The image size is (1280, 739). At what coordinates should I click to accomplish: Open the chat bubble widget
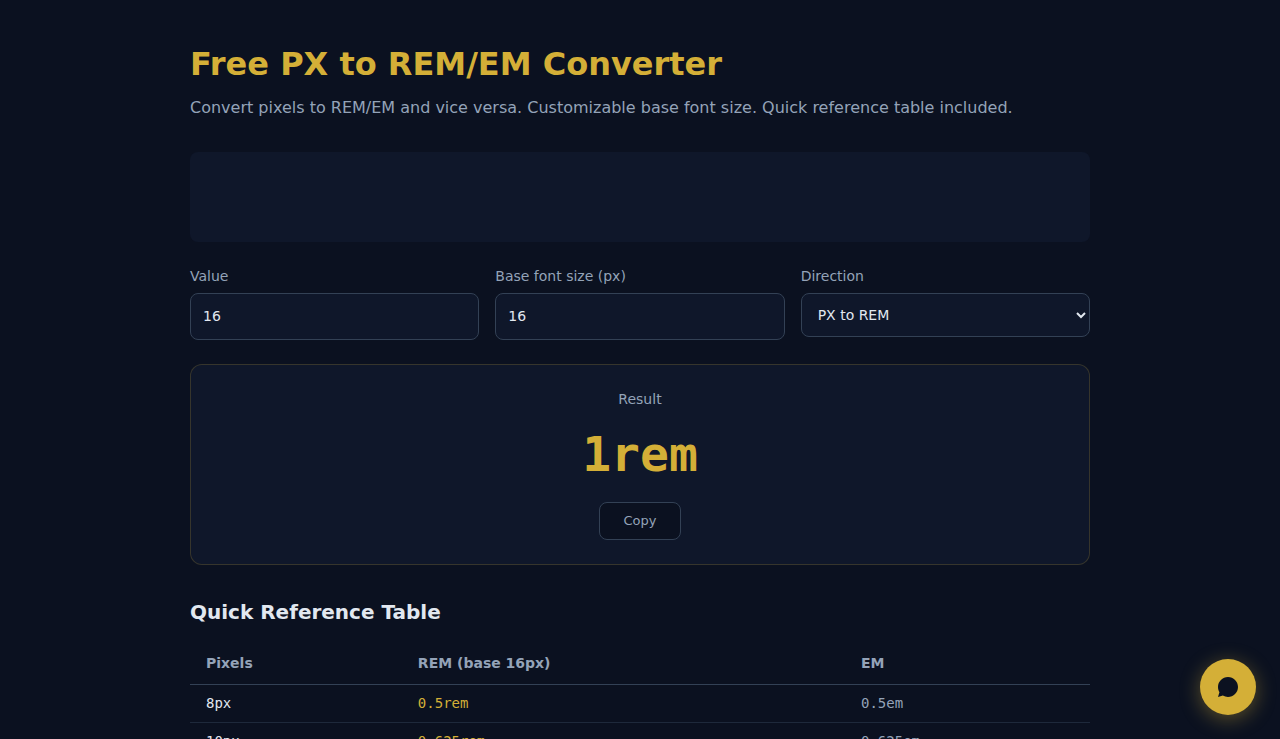1227,687
